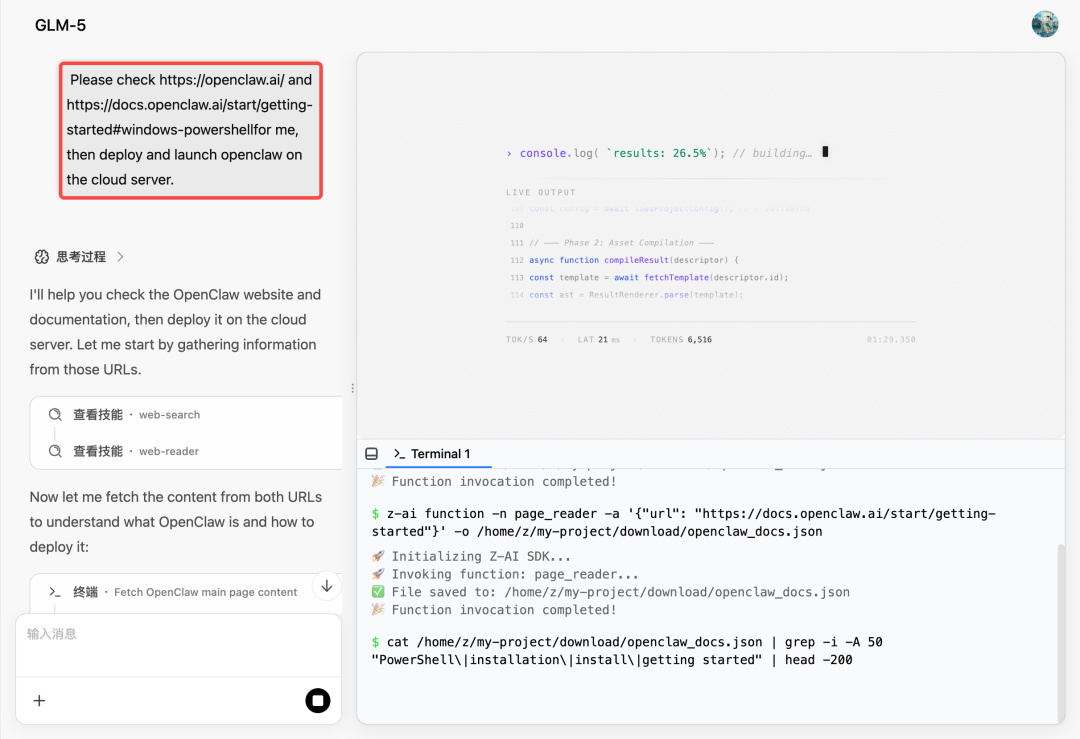Viewport: 1080px width, 739px height.
Task: Click the scroll-to-bottom arrow button
Action: click(326, 586)
